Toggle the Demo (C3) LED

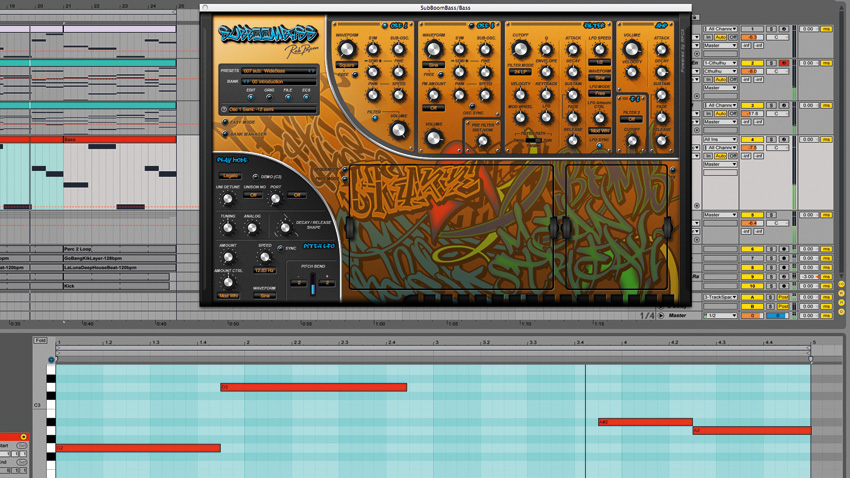click(x=255, y=177)
